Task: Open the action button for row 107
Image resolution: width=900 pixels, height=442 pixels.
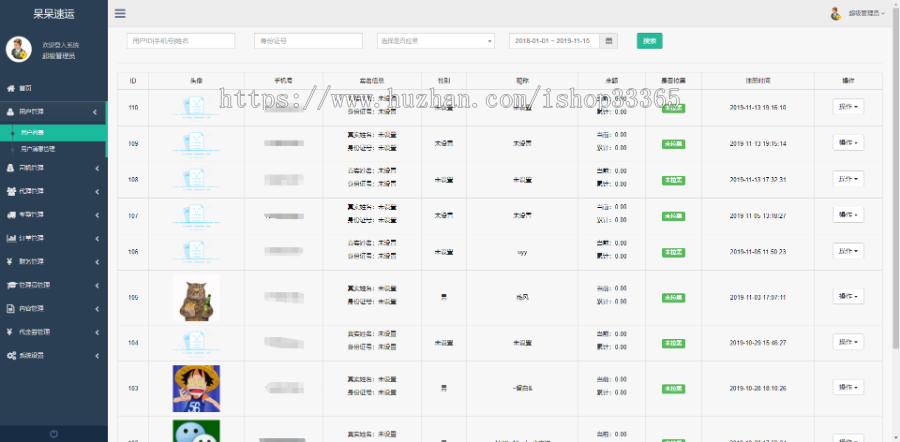Action: (x=848, y=215)
